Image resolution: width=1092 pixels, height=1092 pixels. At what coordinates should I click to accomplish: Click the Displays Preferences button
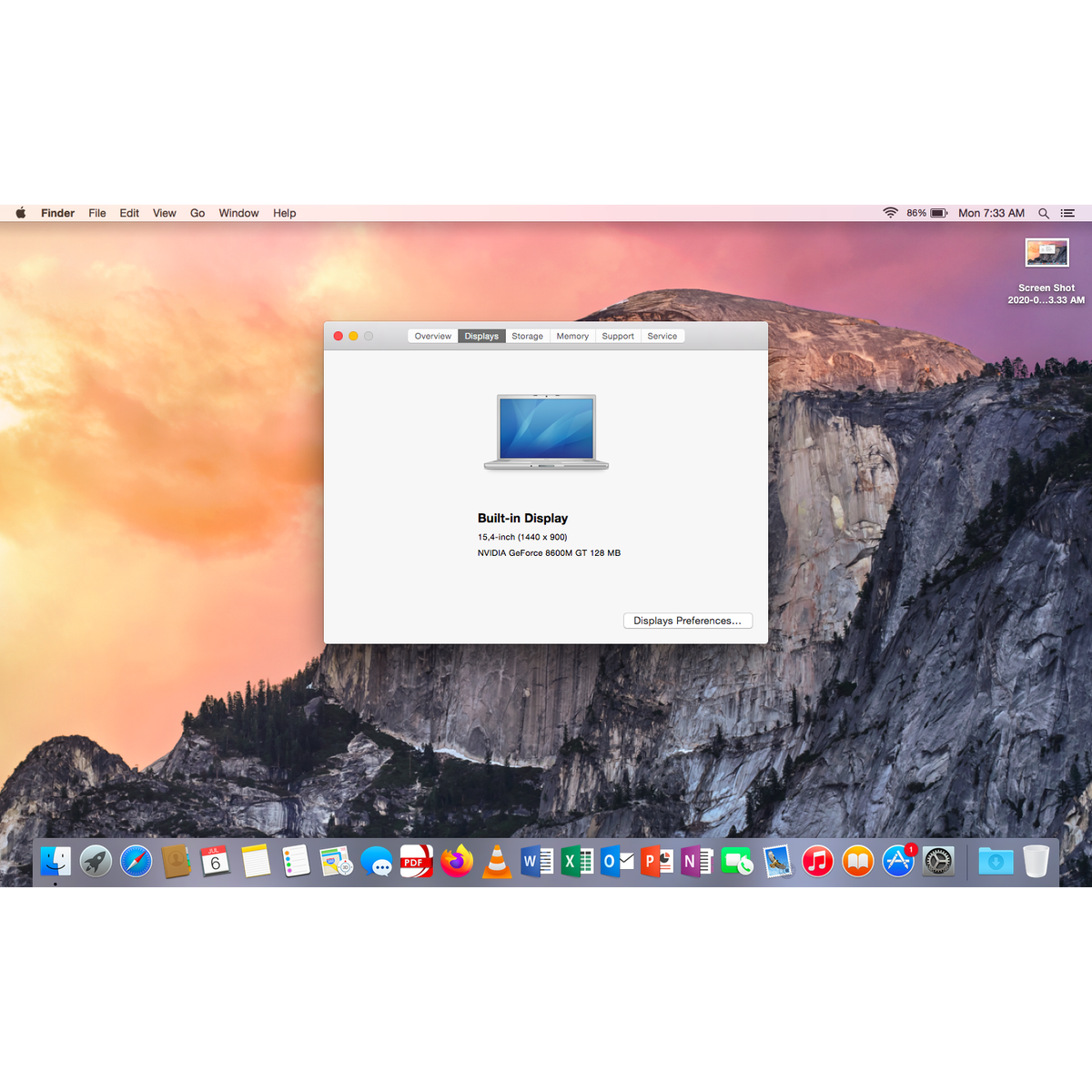click(x=687, y=621)
